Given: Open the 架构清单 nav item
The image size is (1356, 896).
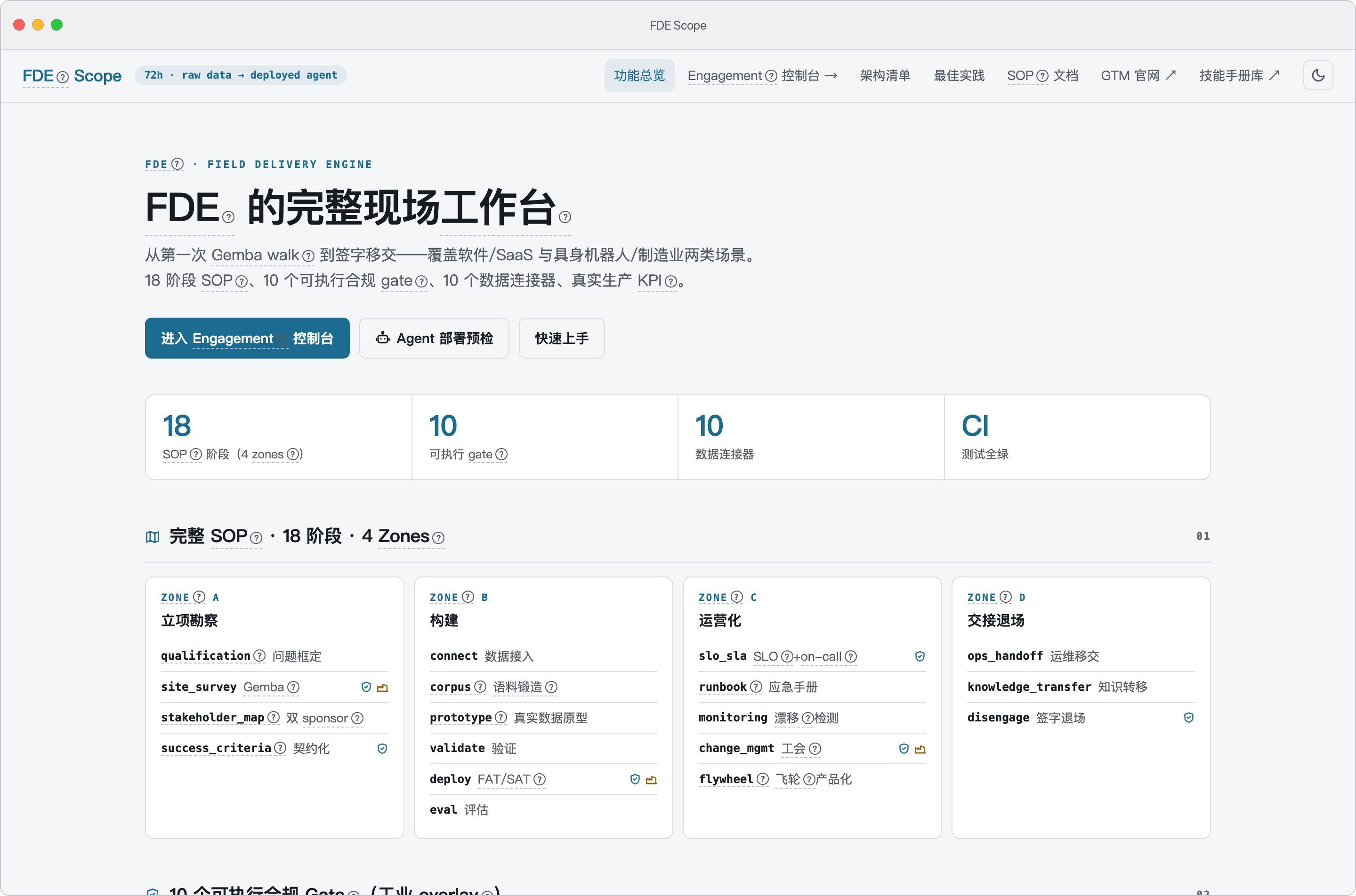Looking at the screenshot, I should (885, 75).
